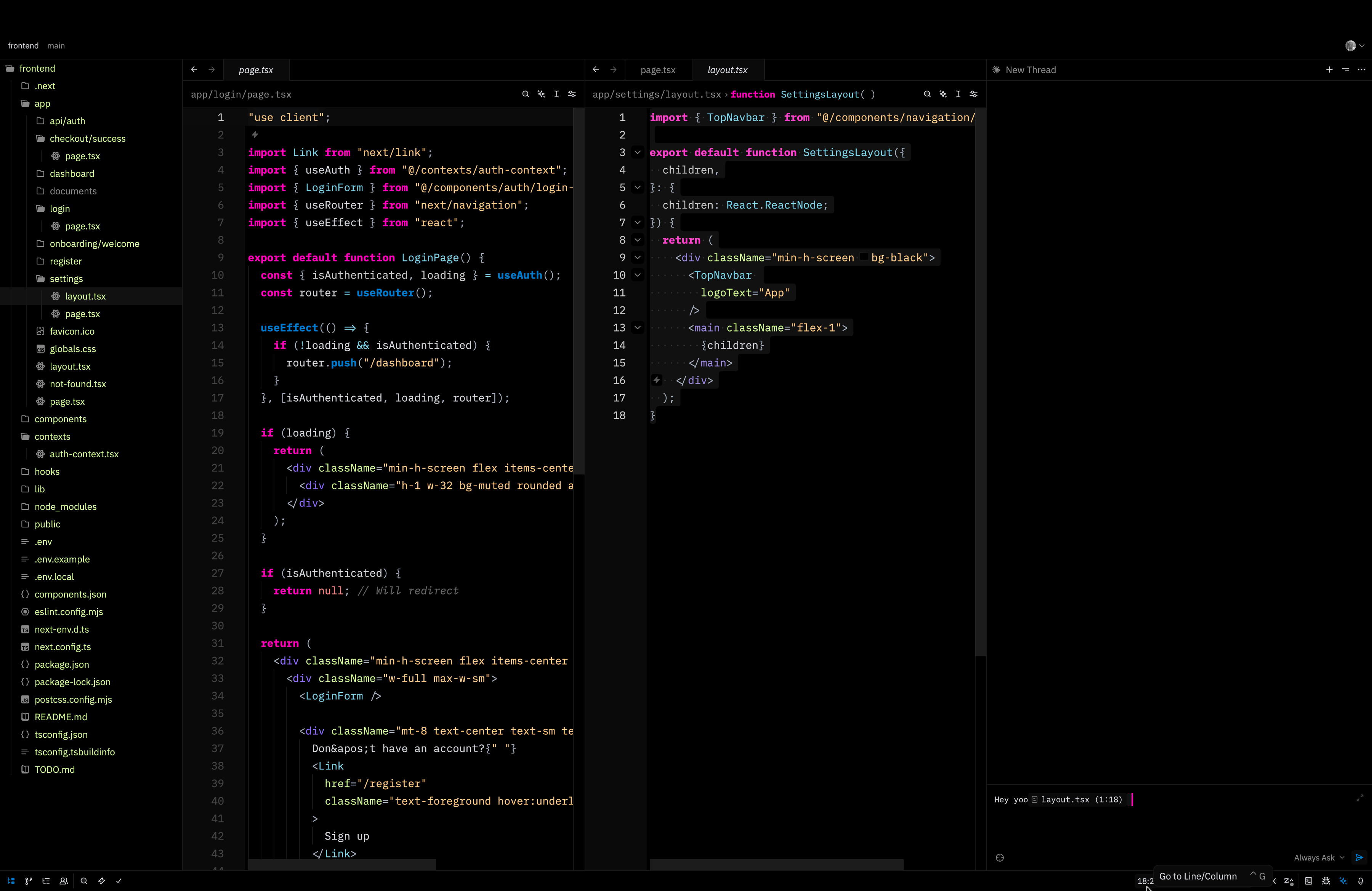Image resolution: width=1372 pixels, height=891 pixels.
Task: Toggle the Terminal Panel icon in status bar
Action: click(x=1309, y=881)
